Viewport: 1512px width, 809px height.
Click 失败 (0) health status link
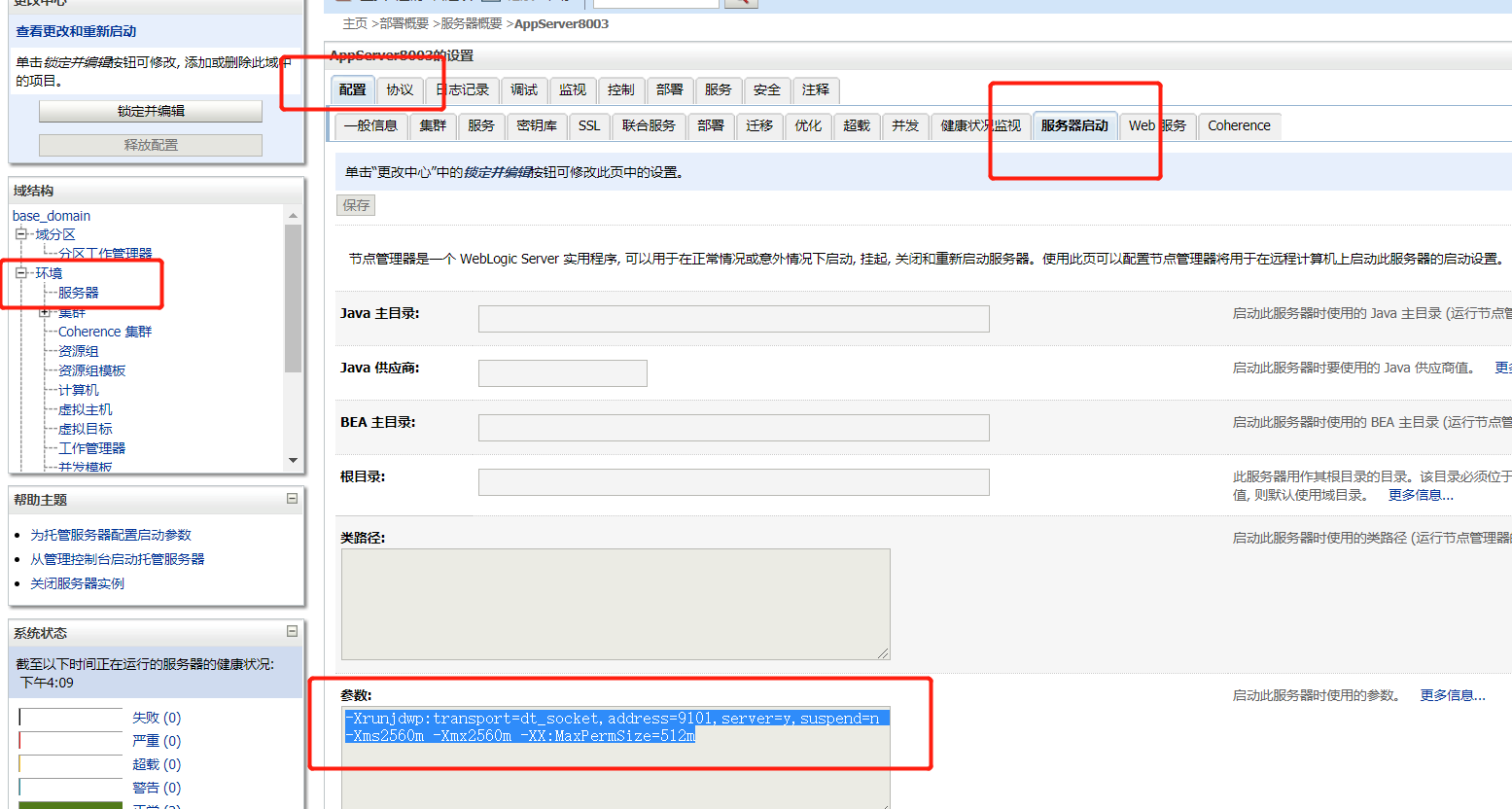[x=157, y=718]
